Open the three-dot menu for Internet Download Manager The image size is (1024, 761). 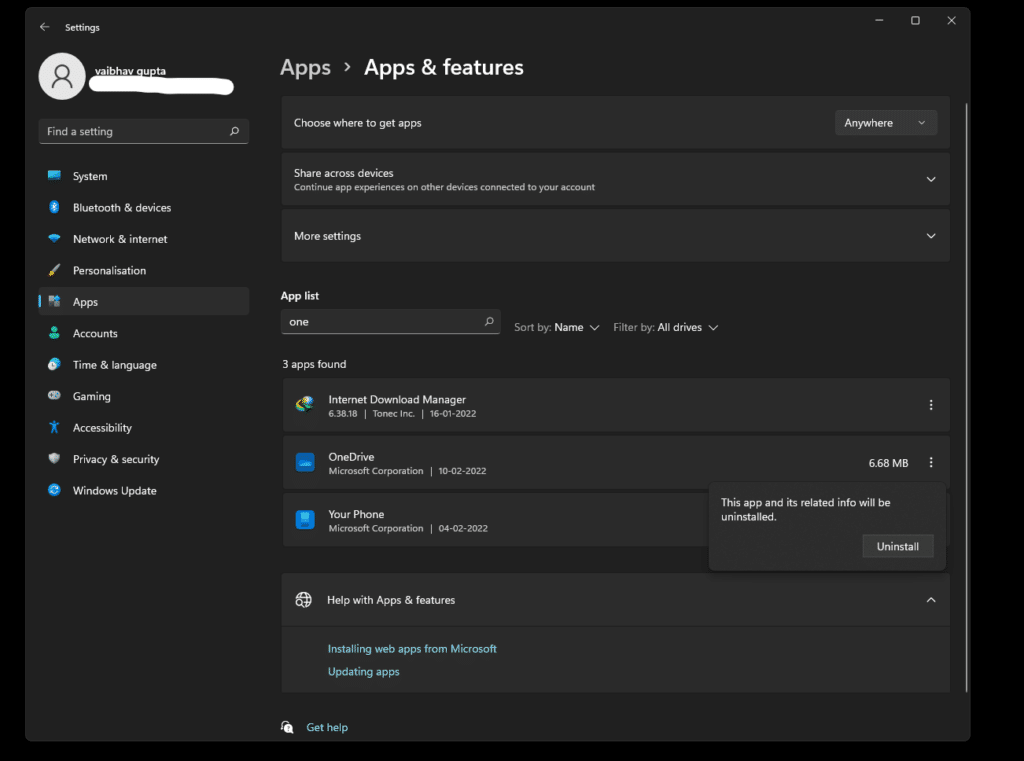[931, 405]
